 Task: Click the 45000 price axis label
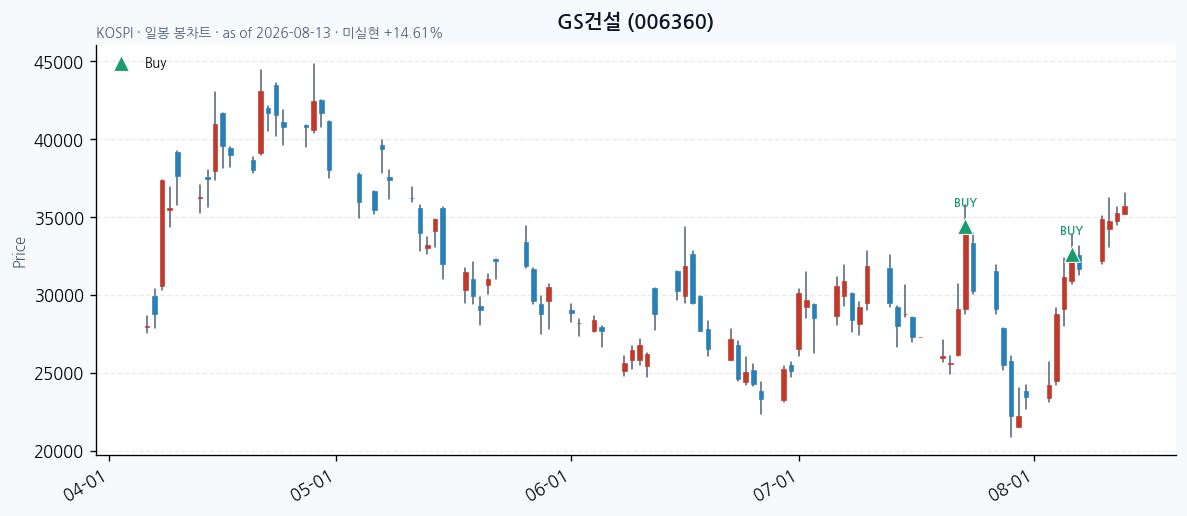point(58,62)
